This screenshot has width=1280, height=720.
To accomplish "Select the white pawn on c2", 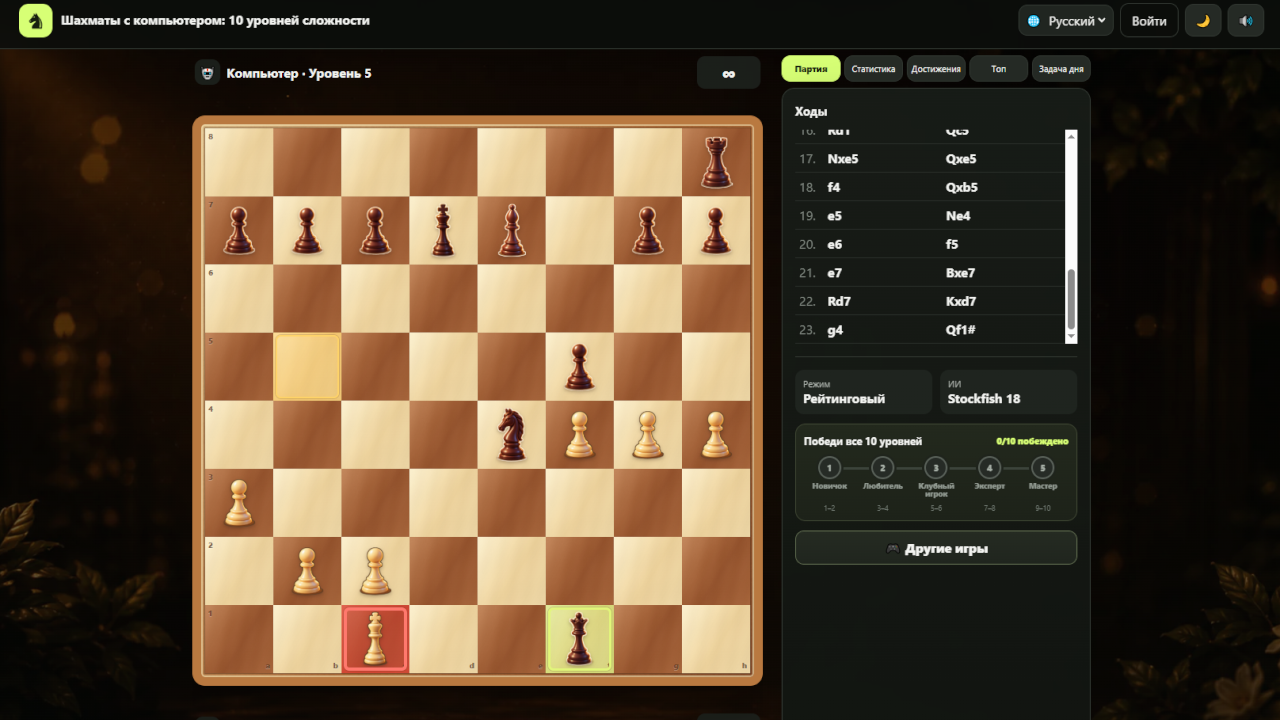I will pyautogui.click(x=375, y=571).
